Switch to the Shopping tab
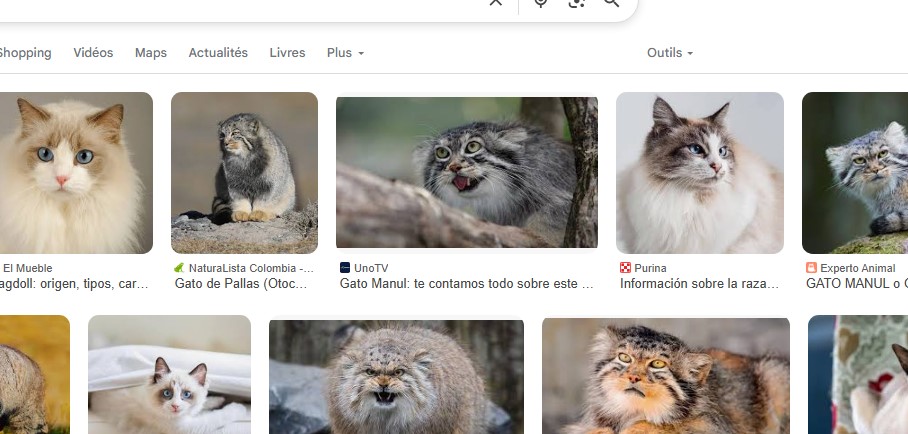 (x=25, y=53)
